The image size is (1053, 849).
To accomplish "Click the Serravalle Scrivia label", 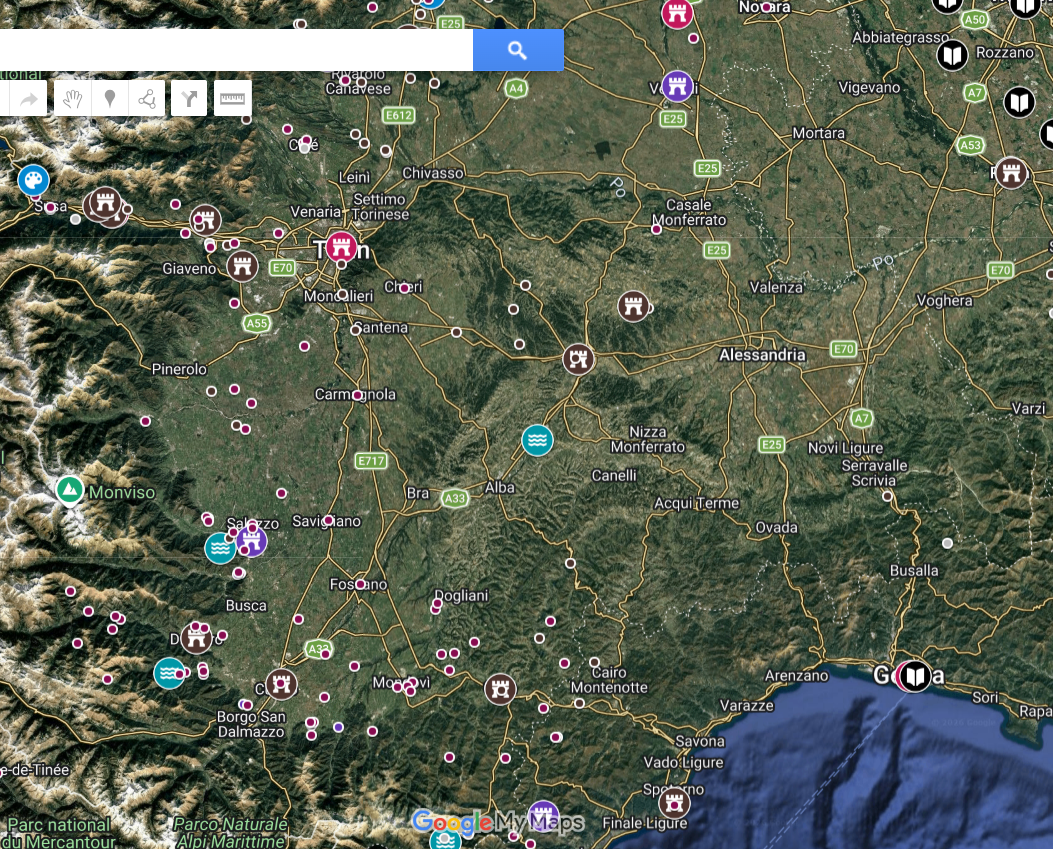I will point(874,473).
